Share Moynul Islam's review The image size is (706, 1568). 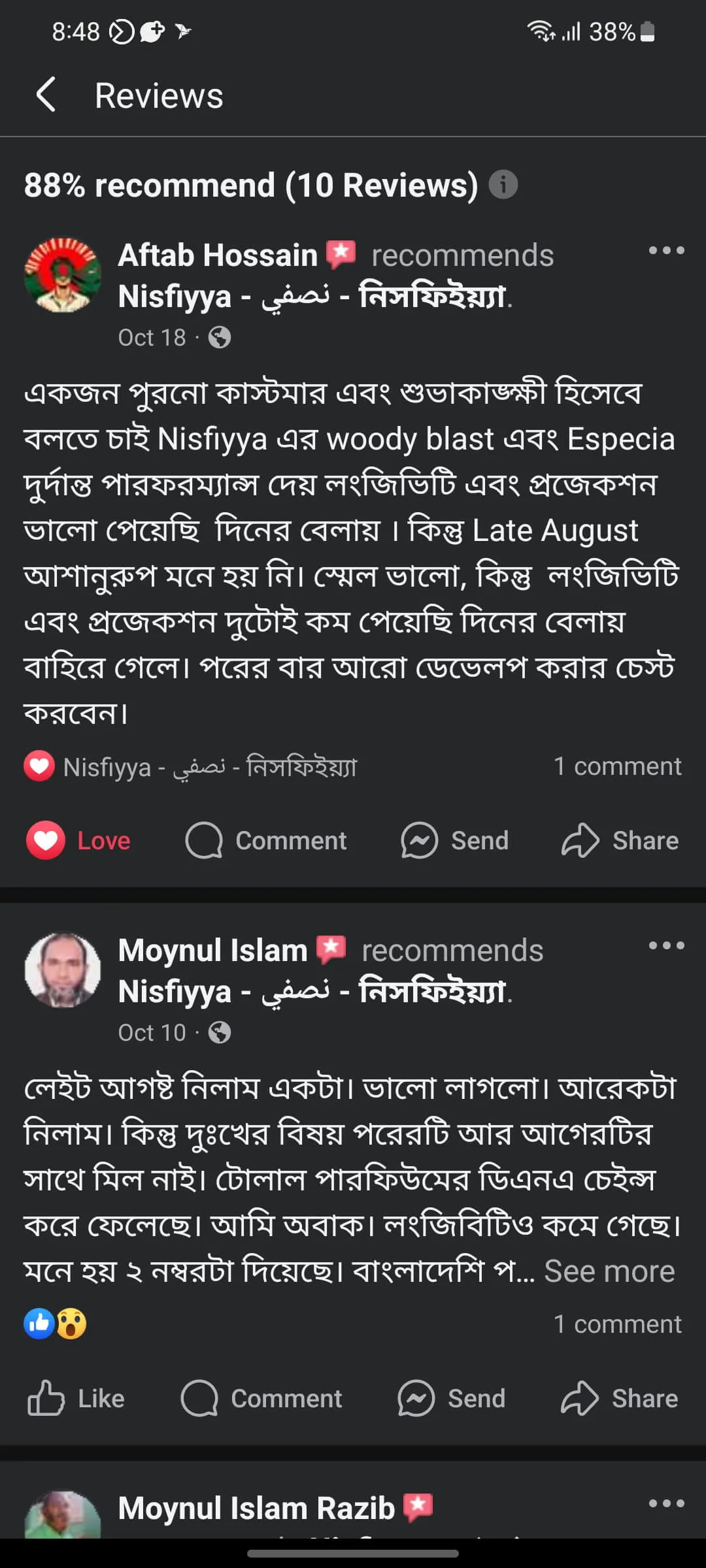[619, 1398]
